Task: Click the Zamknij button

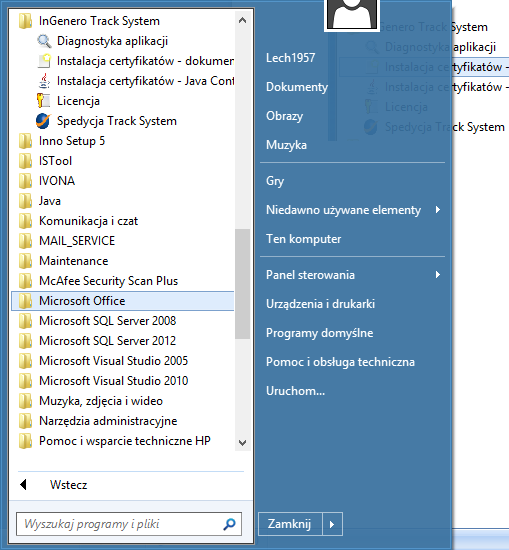Action: [290, 524]
